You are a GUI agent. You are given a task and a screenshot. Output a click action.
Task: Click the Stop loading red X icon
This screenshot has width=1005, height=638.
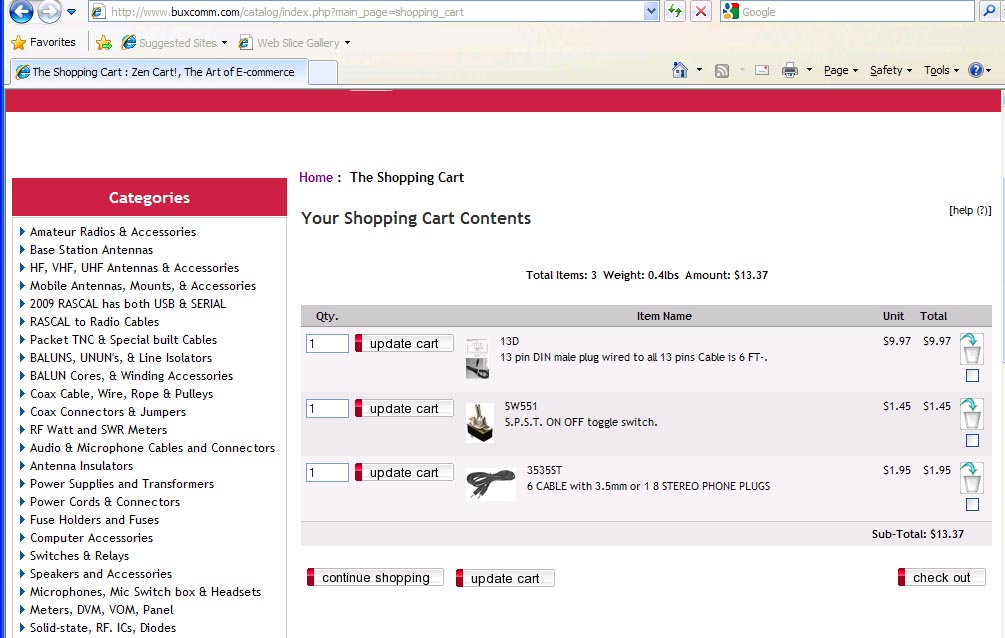(x=701, y=12)
